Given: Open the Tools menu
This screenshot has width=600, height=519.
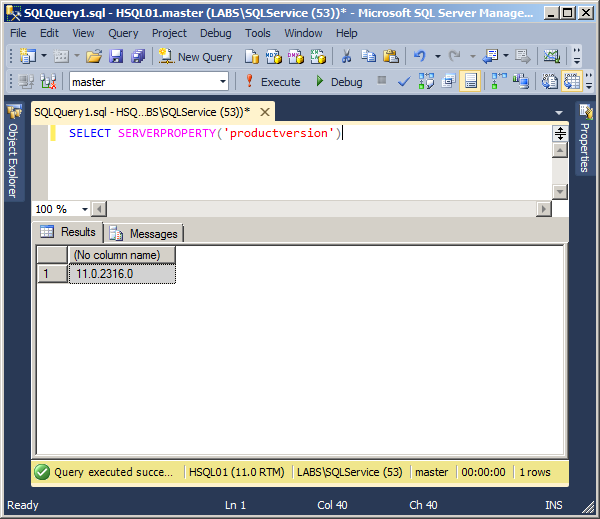Looking at the screenshot, I should 258,33.
